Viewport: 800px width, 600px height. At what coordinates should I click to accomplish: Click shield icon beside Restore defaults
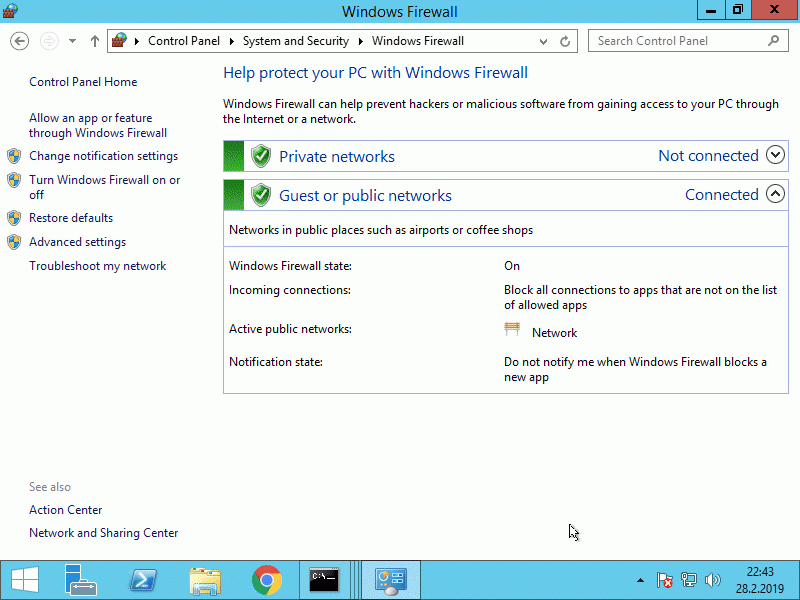point(14,218)
